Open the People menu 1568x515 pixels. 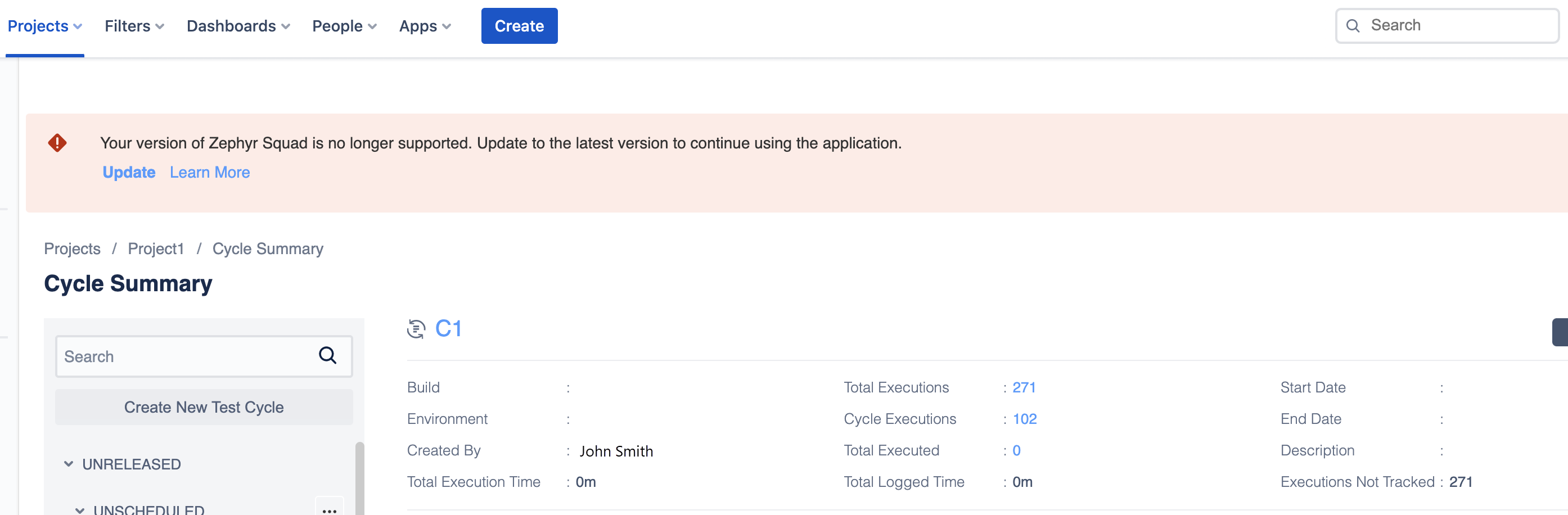[344, 26]
